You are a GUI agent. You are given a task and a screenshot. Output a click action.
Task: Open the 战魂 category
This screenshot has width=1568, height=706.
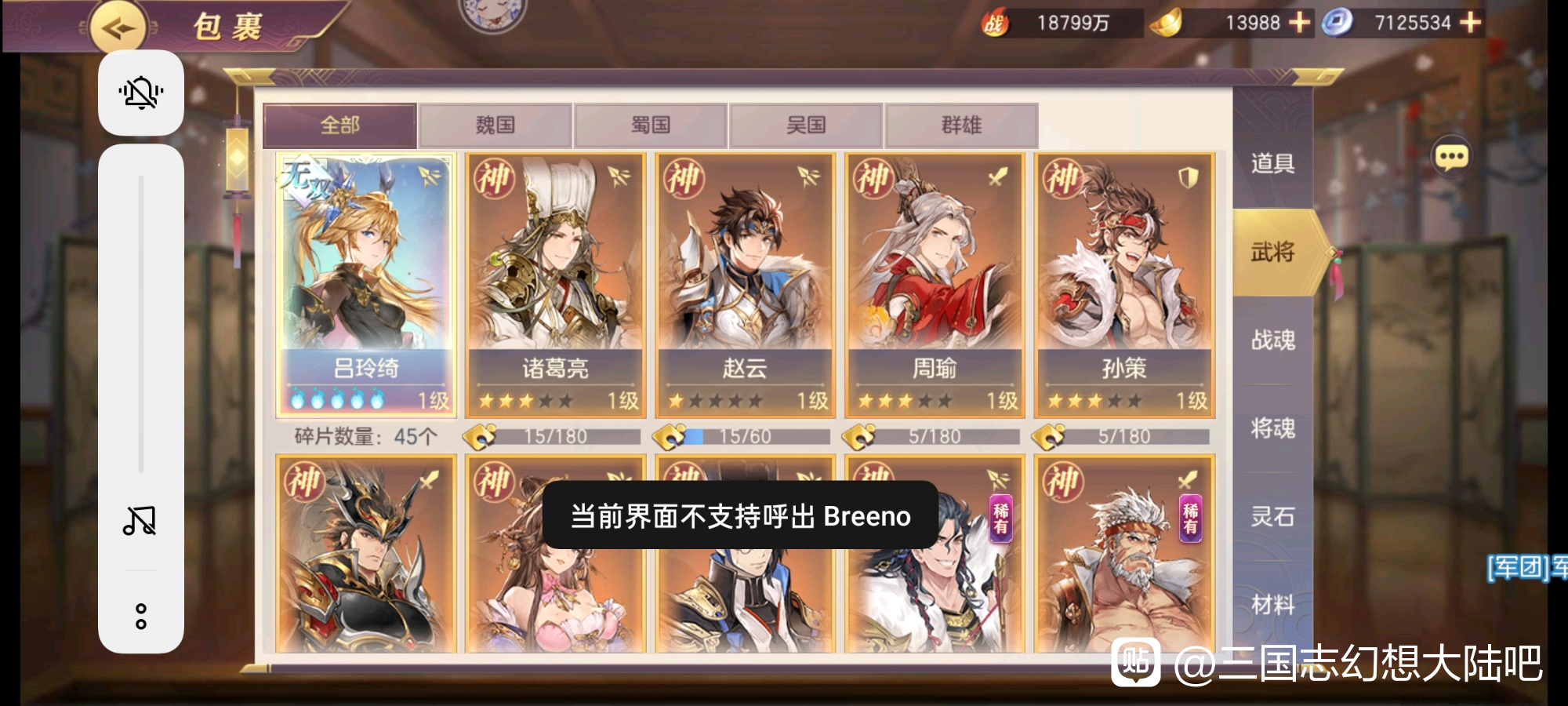1272,340
